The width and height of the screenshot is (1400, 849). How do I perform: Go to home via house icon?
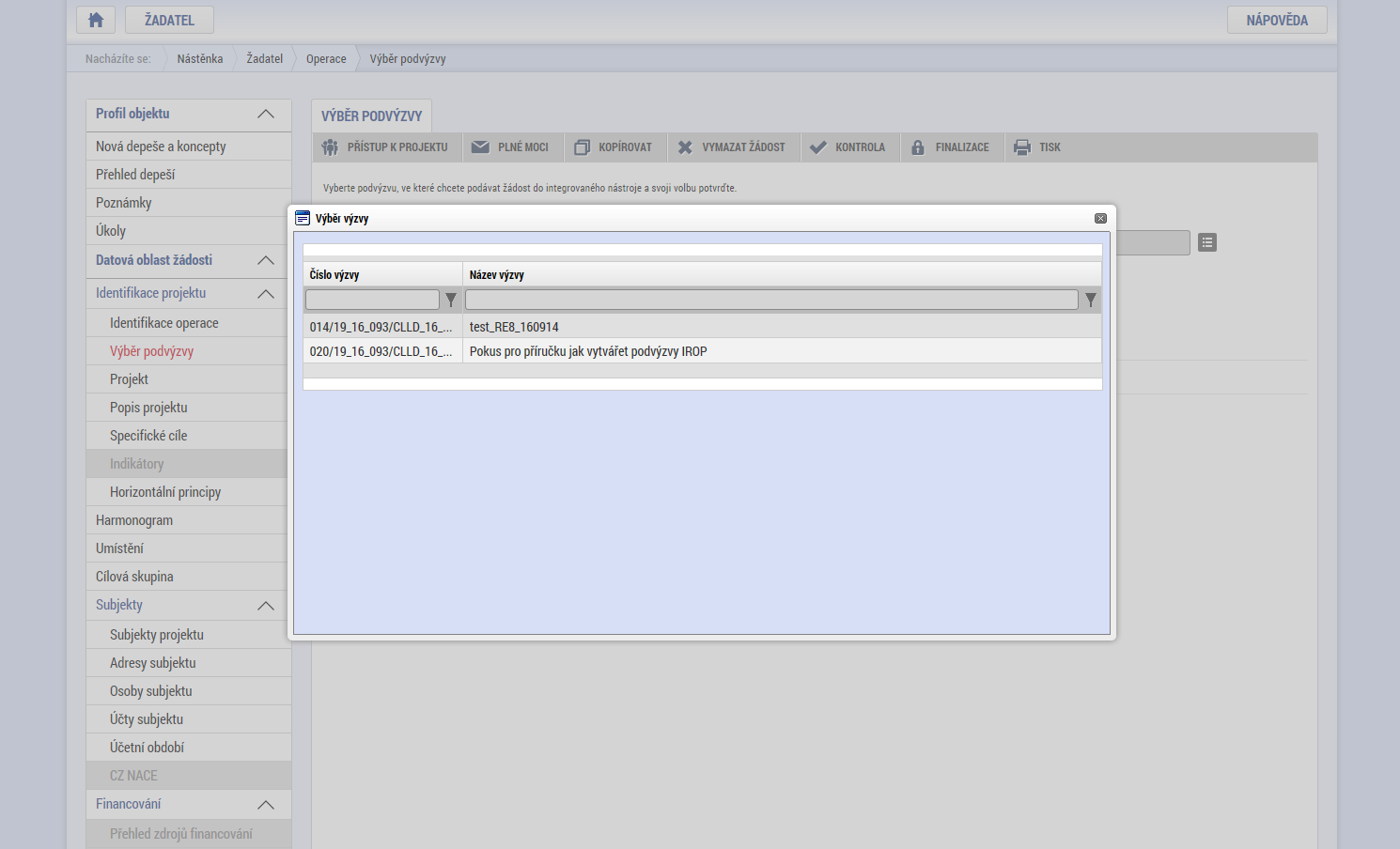(x=96, y=20)
